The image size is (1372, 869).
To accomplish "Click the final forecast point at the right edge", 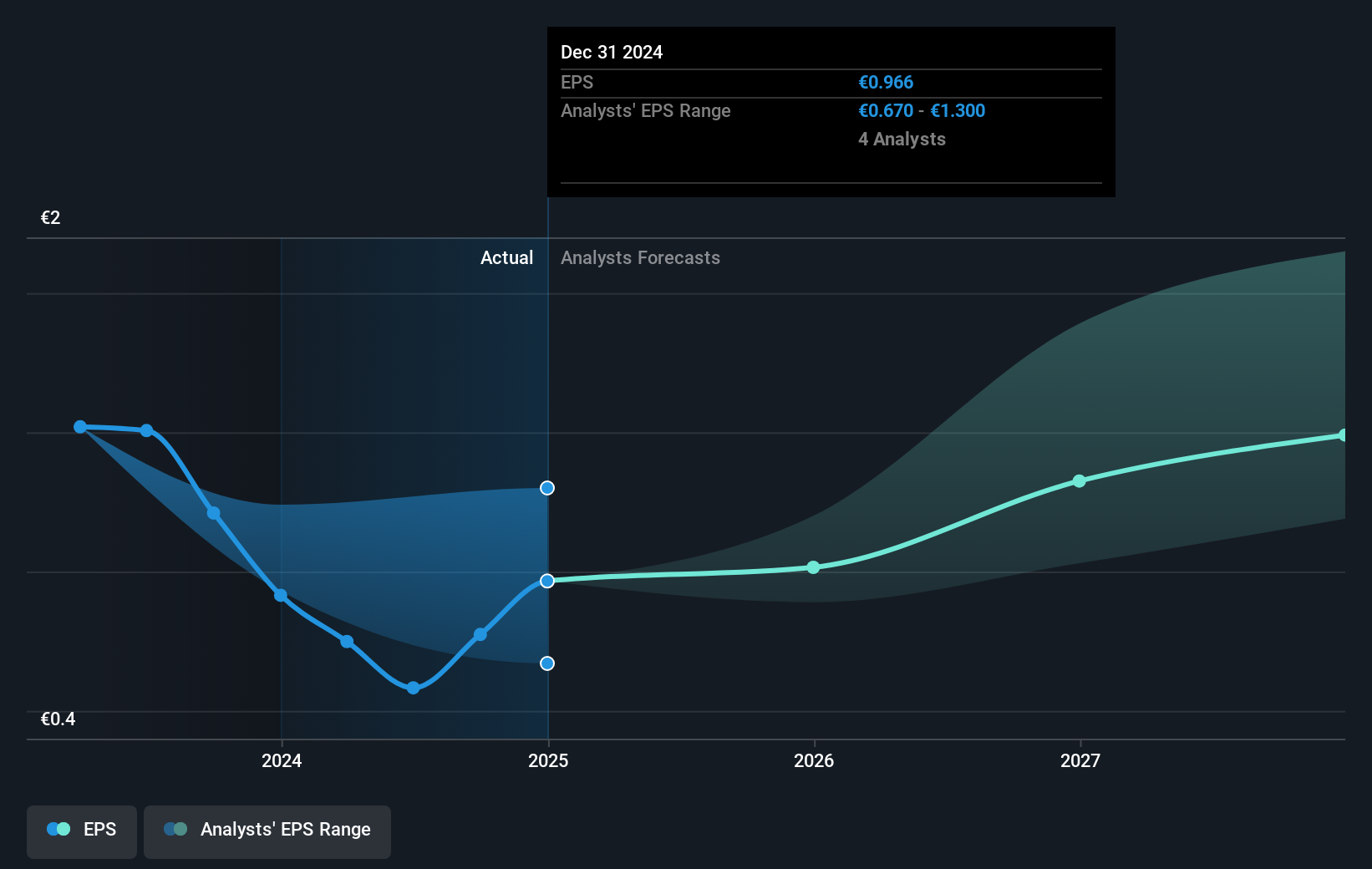I will [1343, 435].
